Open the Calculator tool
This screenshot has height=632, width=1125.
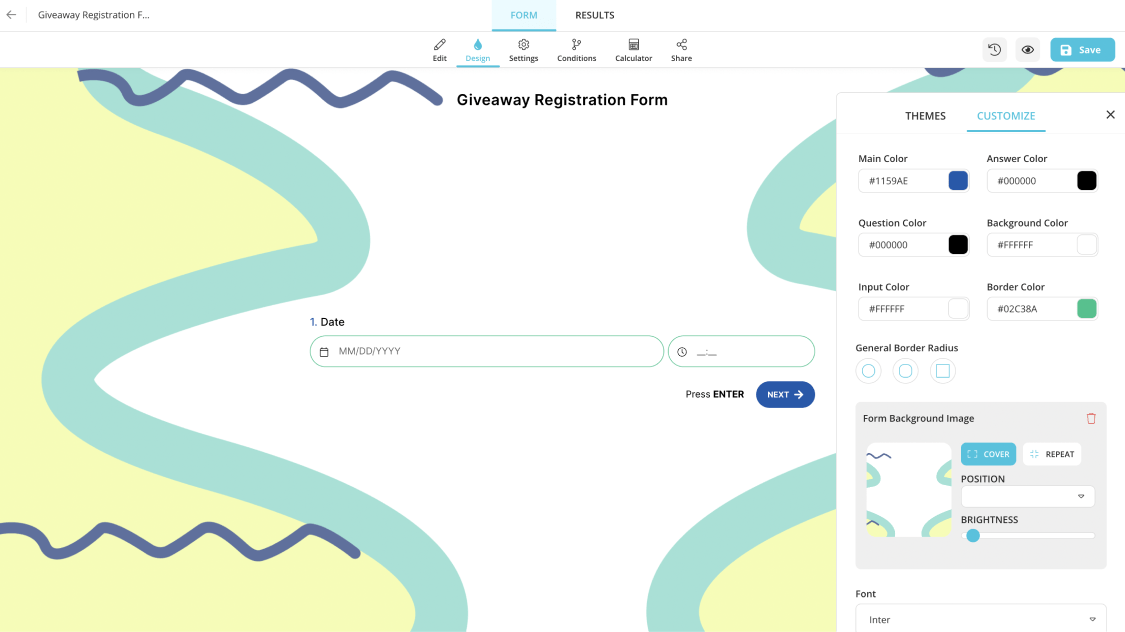(633, 50)
